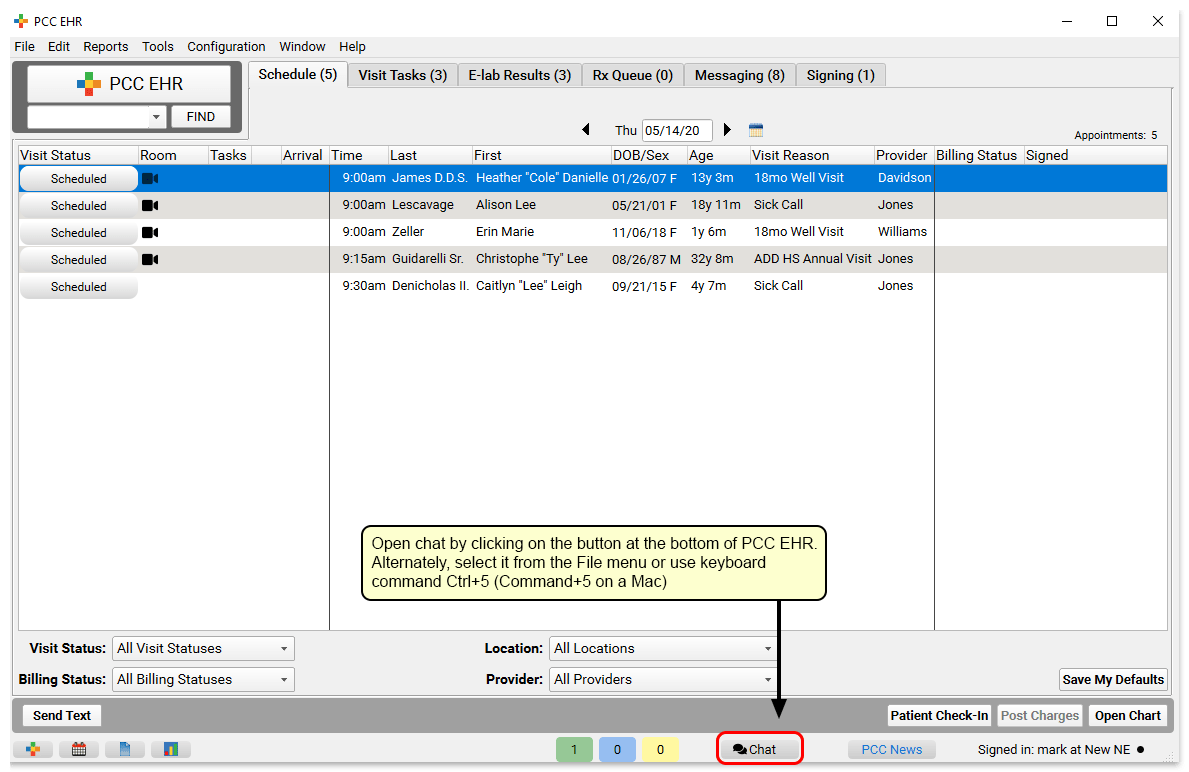The width and height of the screenshot is (1189, 772).
Task: Switch to the E-lab Results (3) tab
Action: (519, 75)
